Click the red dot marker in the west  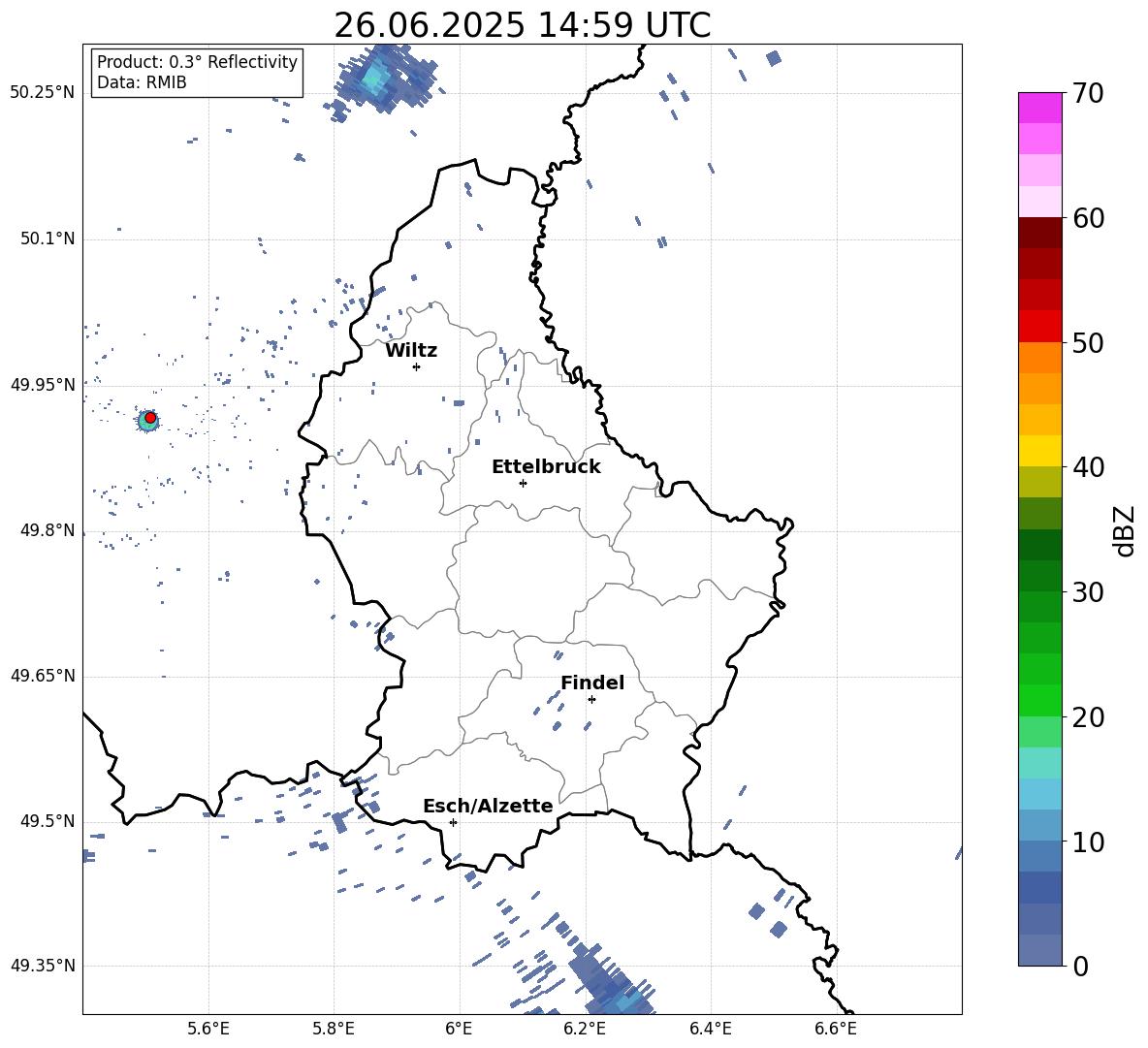pos(150,418)
